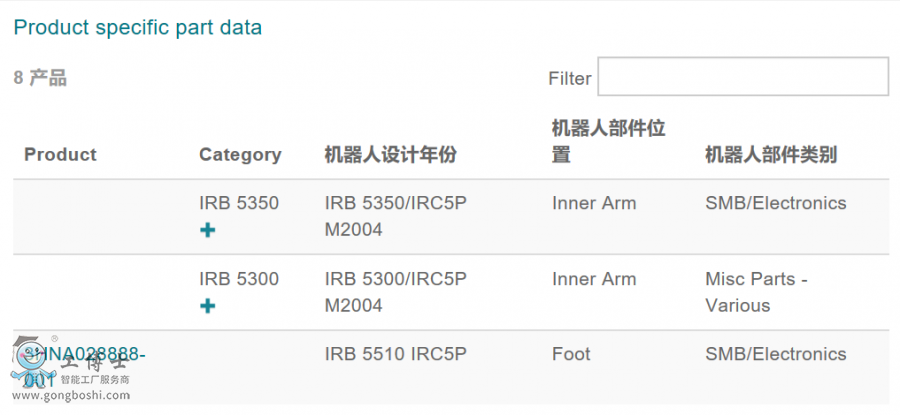The height and width of the screenshot is (415, 900).
Task: Click into the Filter text box
Action: tap(743, 76)
